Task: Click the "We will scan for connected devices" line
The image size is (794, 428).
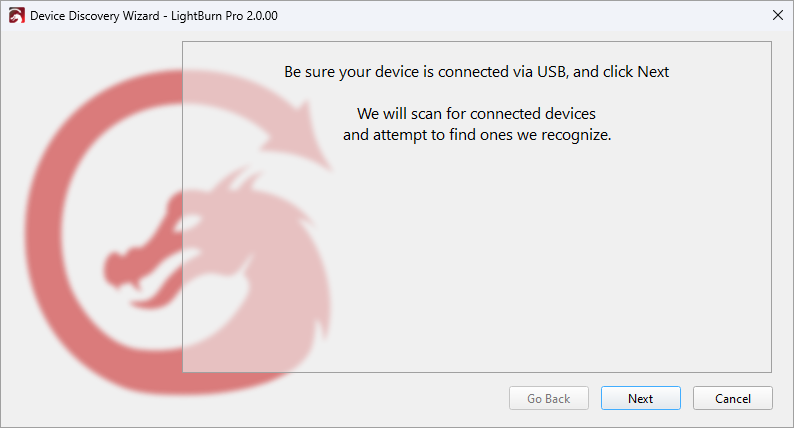Action: [x=476, y=113]
